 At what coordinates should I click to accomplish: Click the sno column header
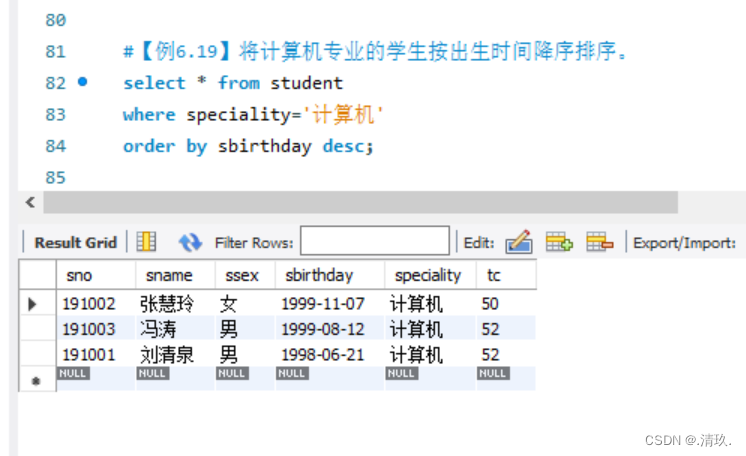(96, 275)
